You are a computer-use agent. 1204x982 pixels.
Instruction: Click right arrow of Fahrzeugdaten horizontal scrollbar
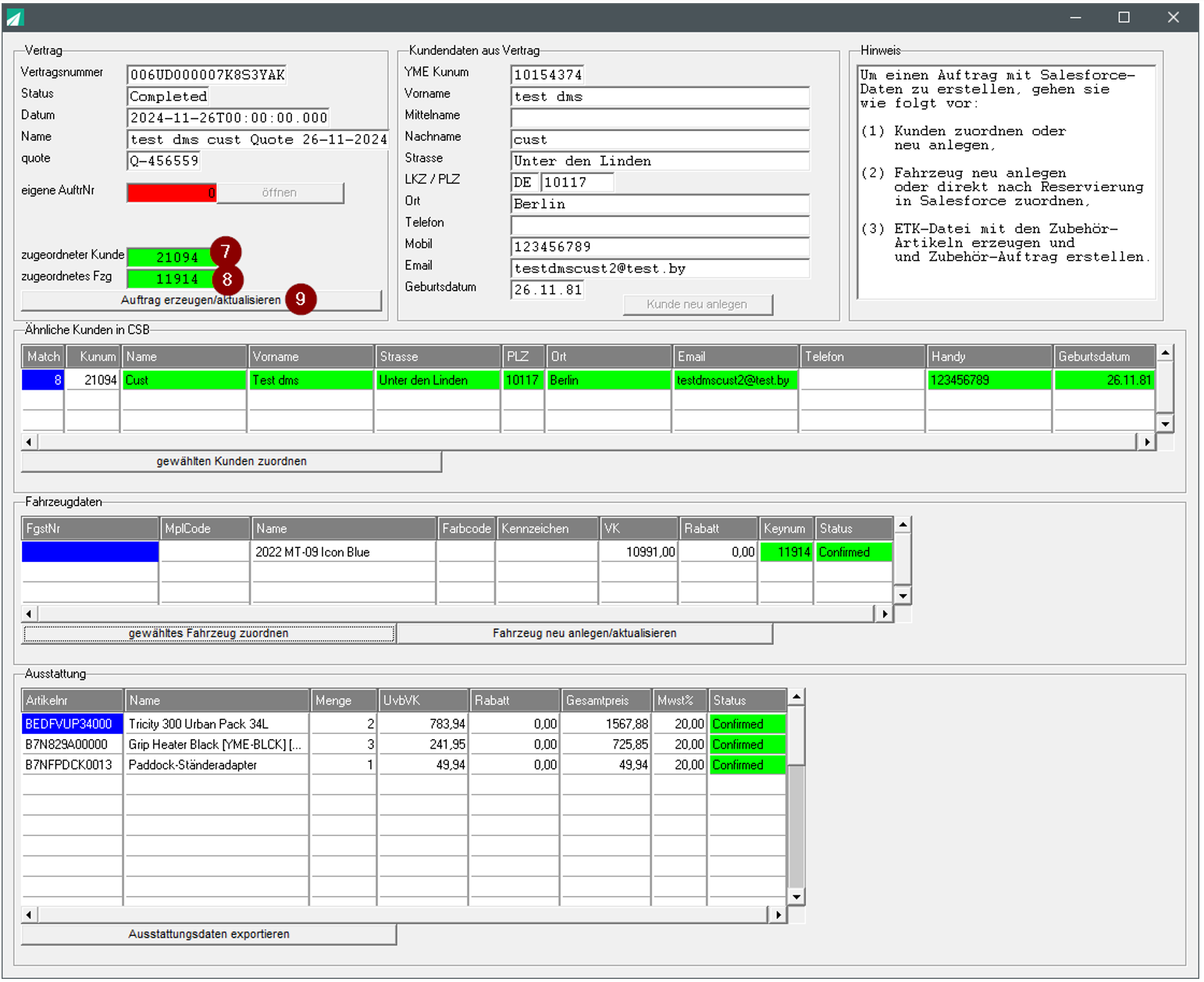point(884,614)
